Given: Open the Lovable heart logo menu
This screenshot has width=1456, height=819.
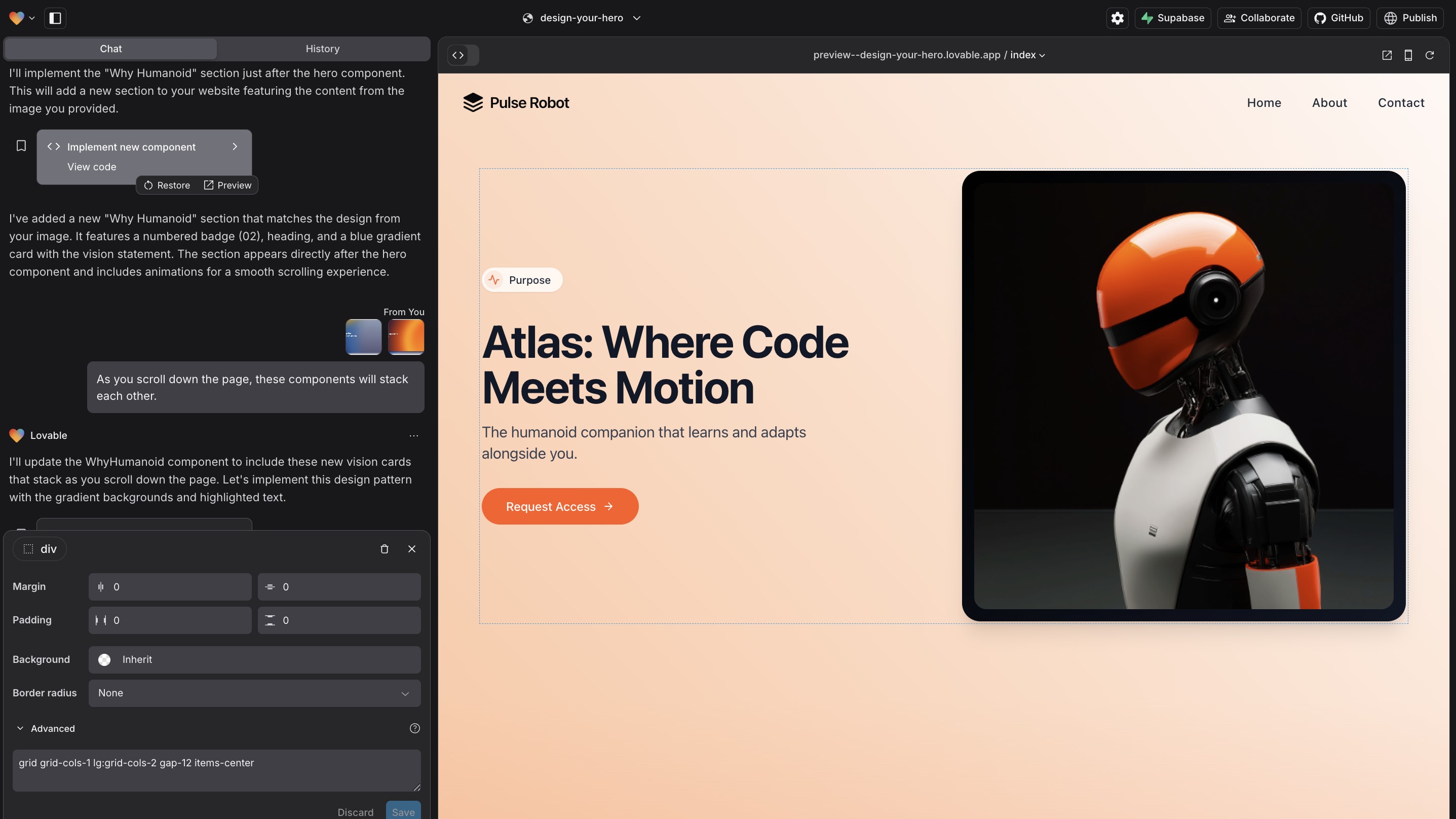Looking at the screenshot, I should tap(21, 18).
